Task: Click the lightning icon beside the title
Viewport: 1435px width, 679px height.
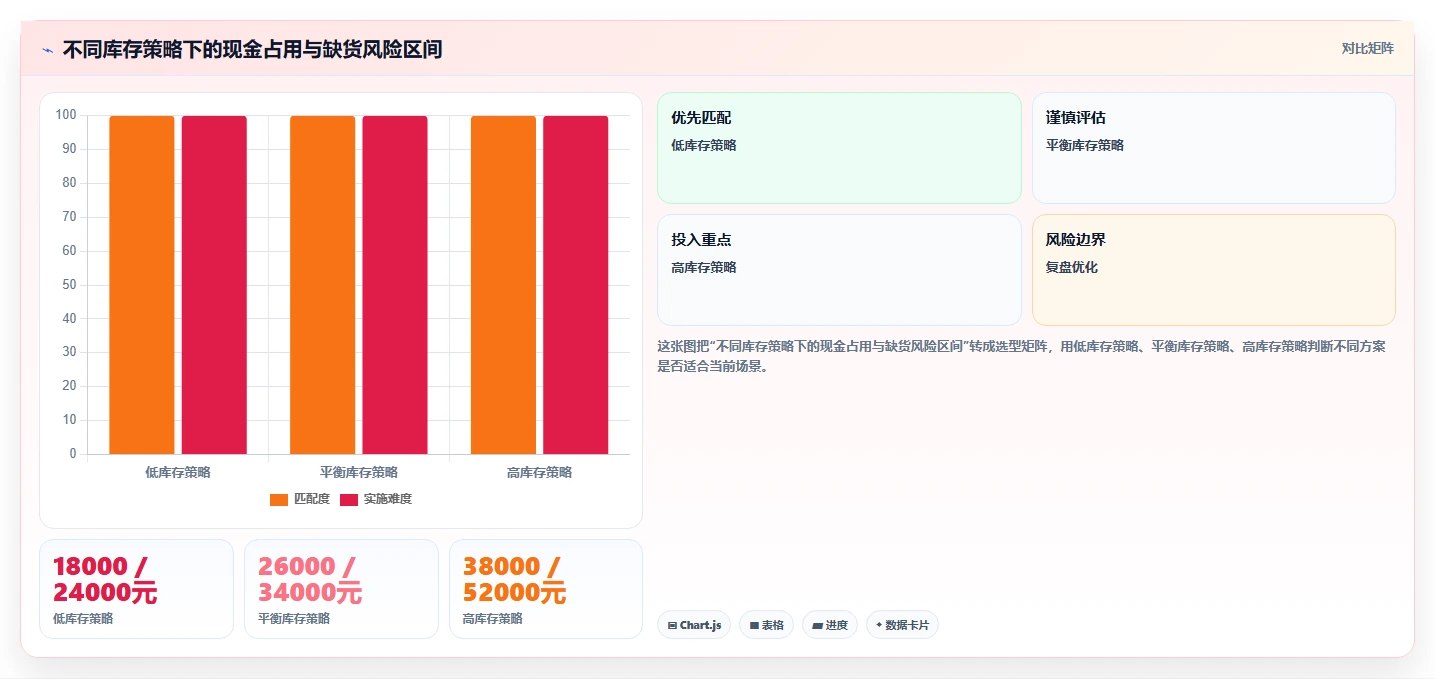Action: pos(47,49)
